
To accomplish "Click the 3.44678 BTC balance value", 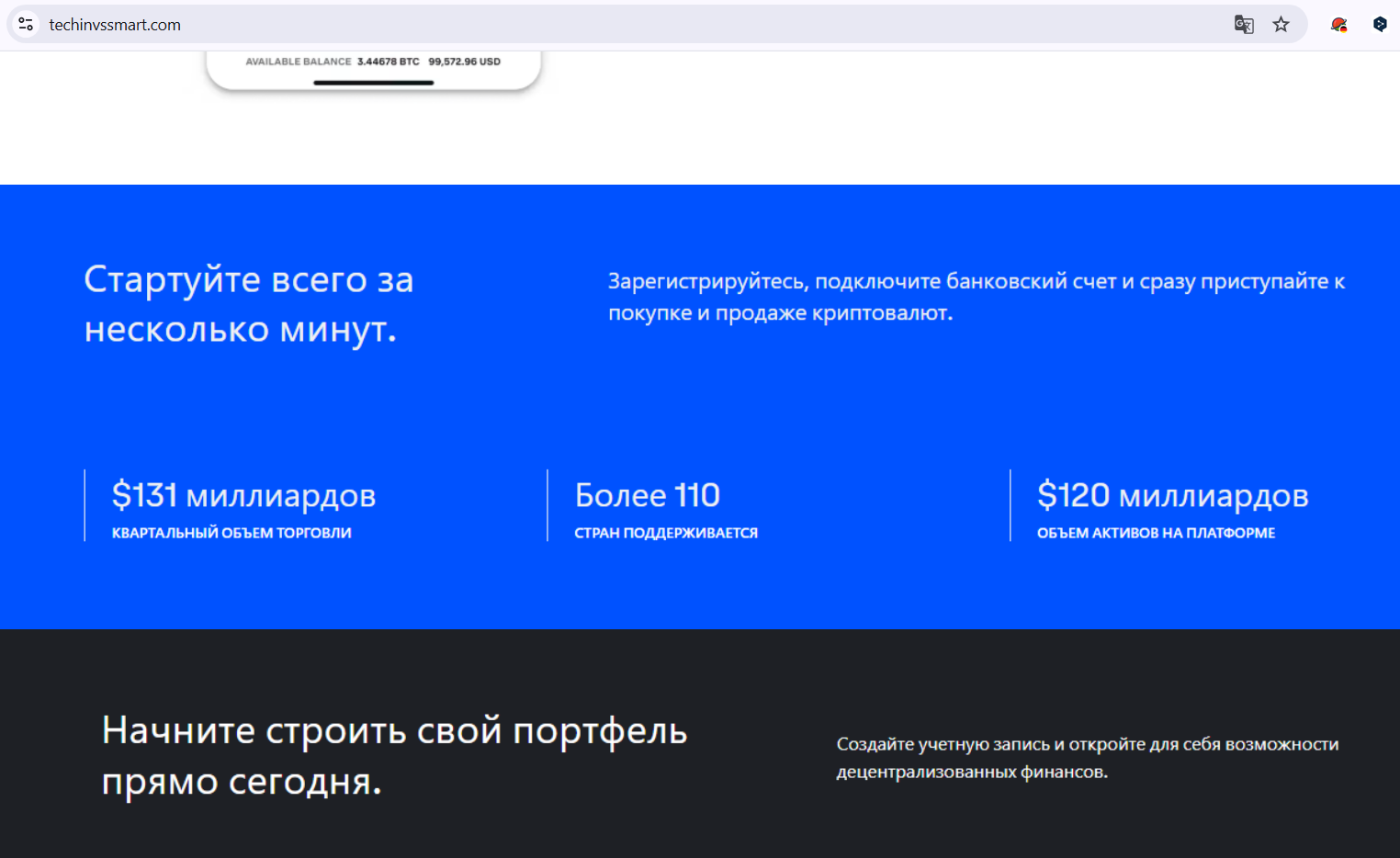I will point(388,62).
